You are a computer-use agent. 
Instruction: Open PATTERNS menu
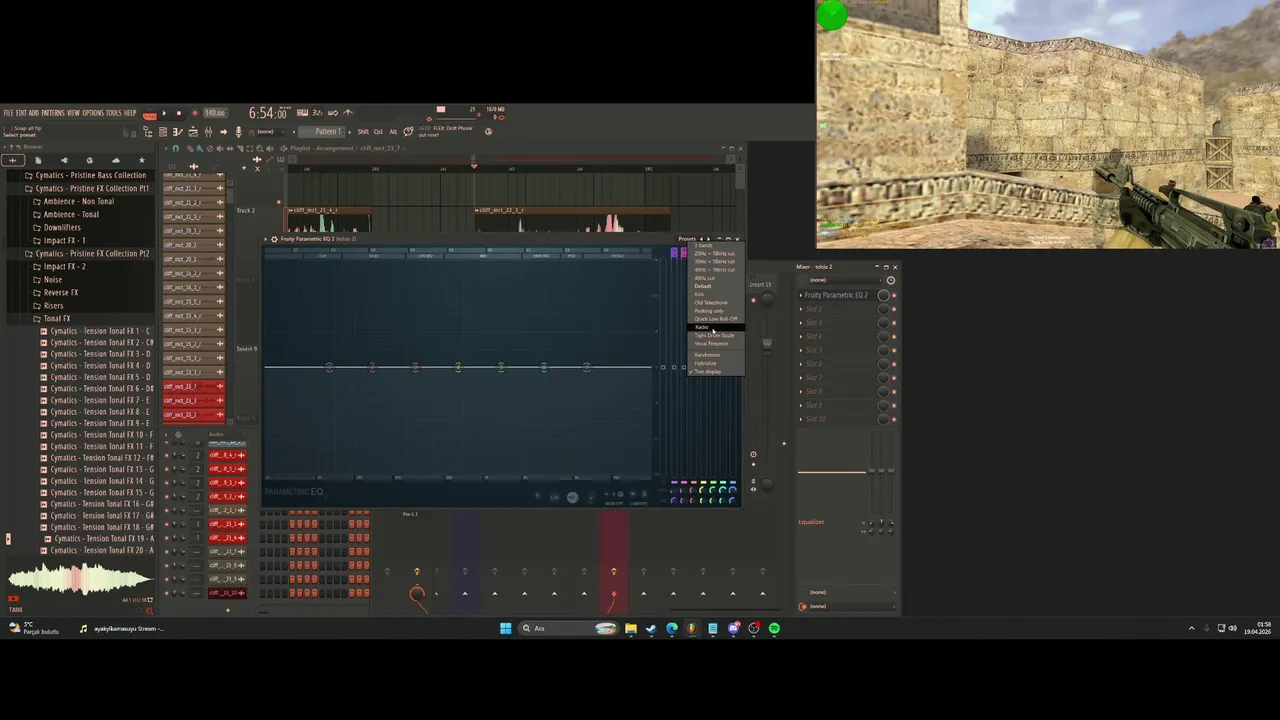point(52,113)
